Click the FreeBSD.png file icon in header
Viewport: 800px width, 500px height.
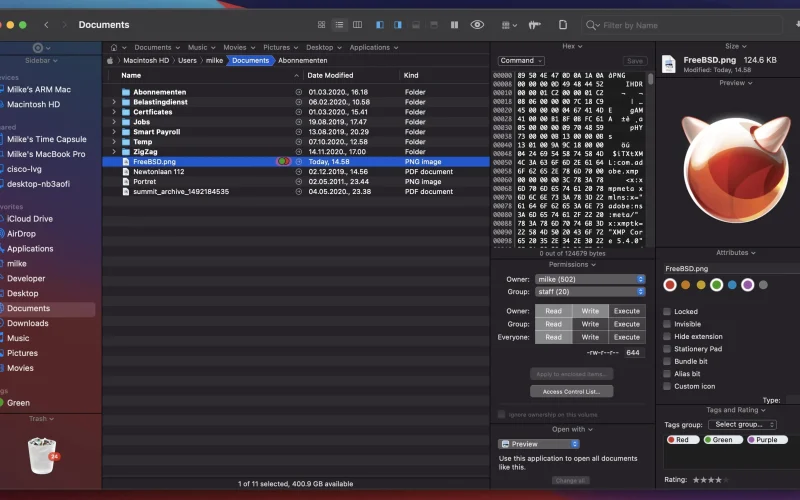668,64
